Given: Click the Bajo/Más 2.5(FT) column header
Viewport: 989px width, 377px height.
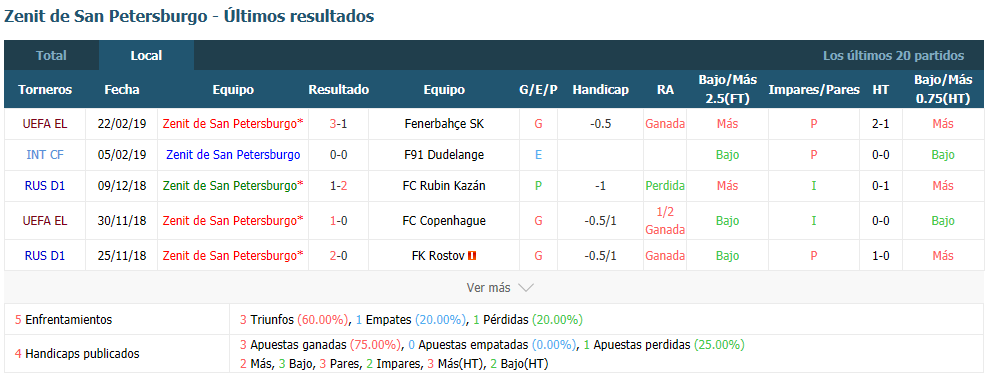Looking at the screenshot, I should (727, 90).
